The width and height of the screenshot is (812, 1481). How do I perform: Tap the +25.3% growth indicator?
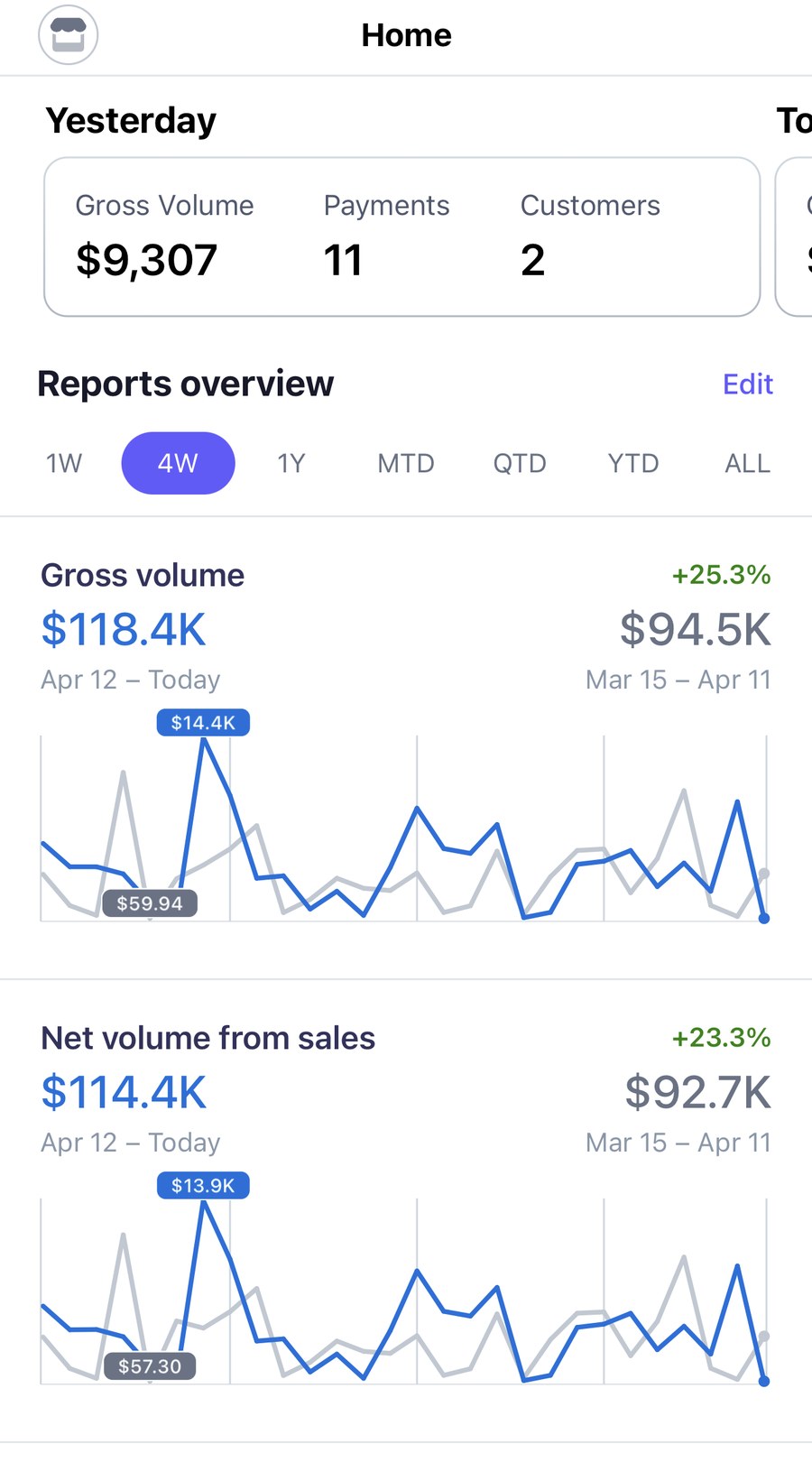[721, 574]
